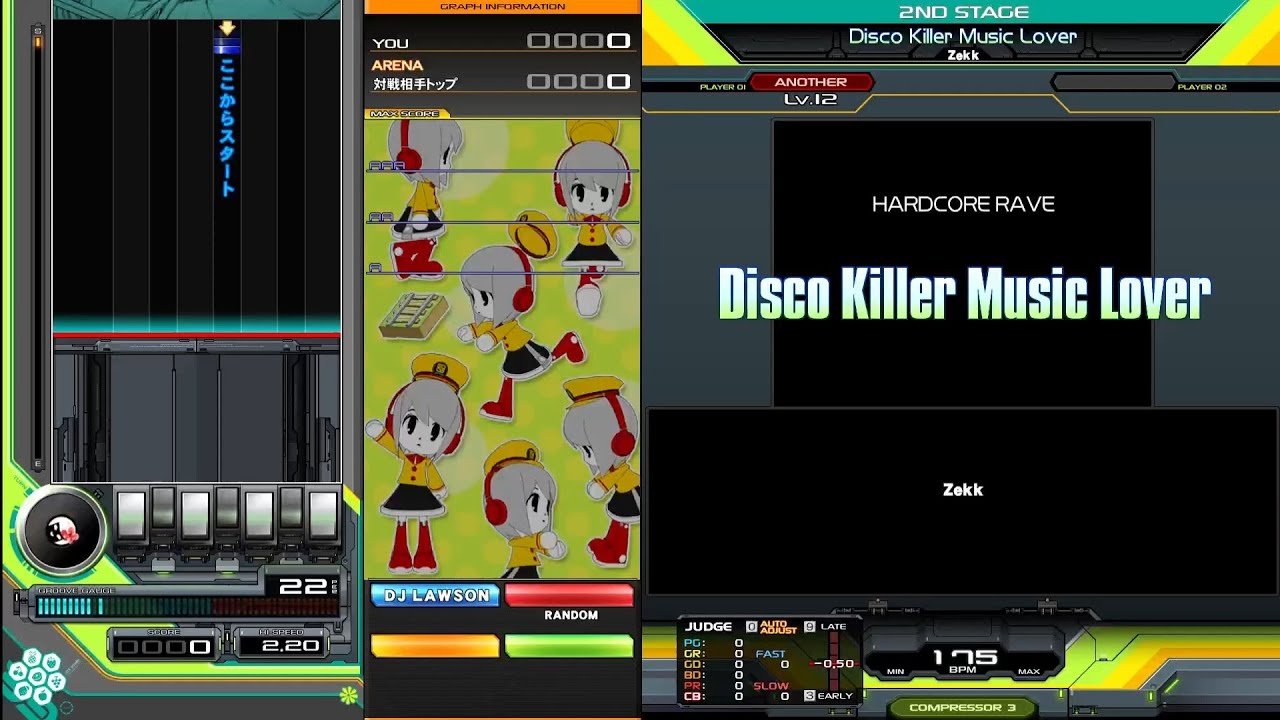Click the SCORE counter display

click(x=164, y=647)
